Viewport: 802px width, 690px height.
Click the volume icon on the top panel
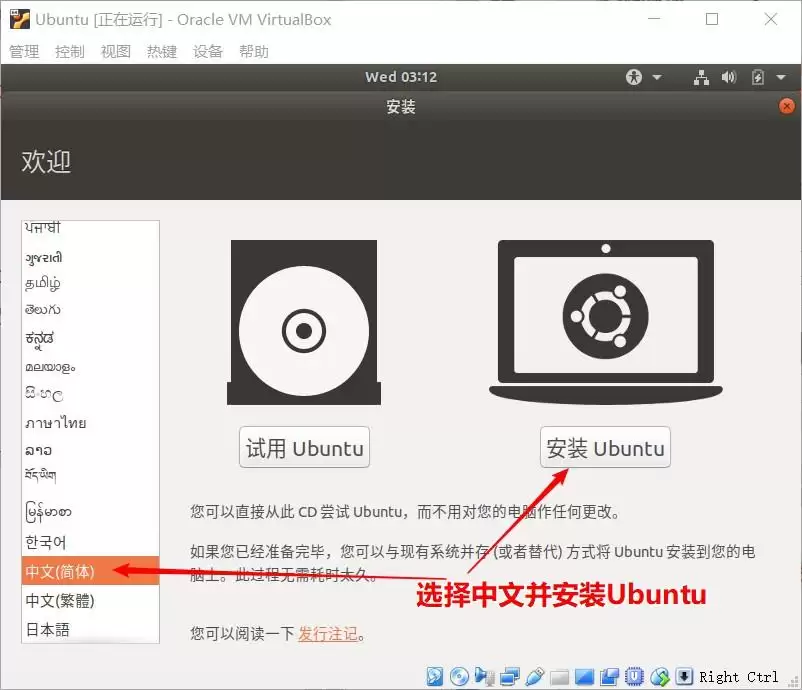pyautogui.click(x=728, y=77)
